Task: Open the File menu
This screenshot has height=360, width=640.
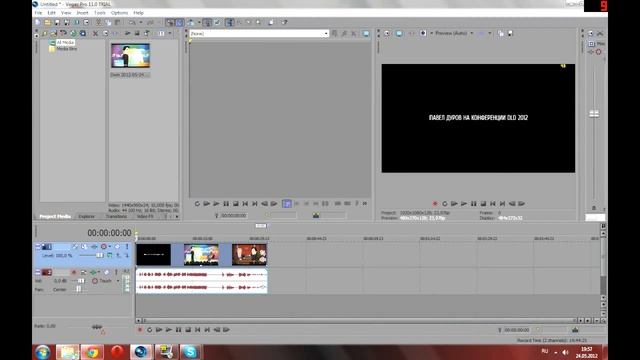Action: [38, 13]
